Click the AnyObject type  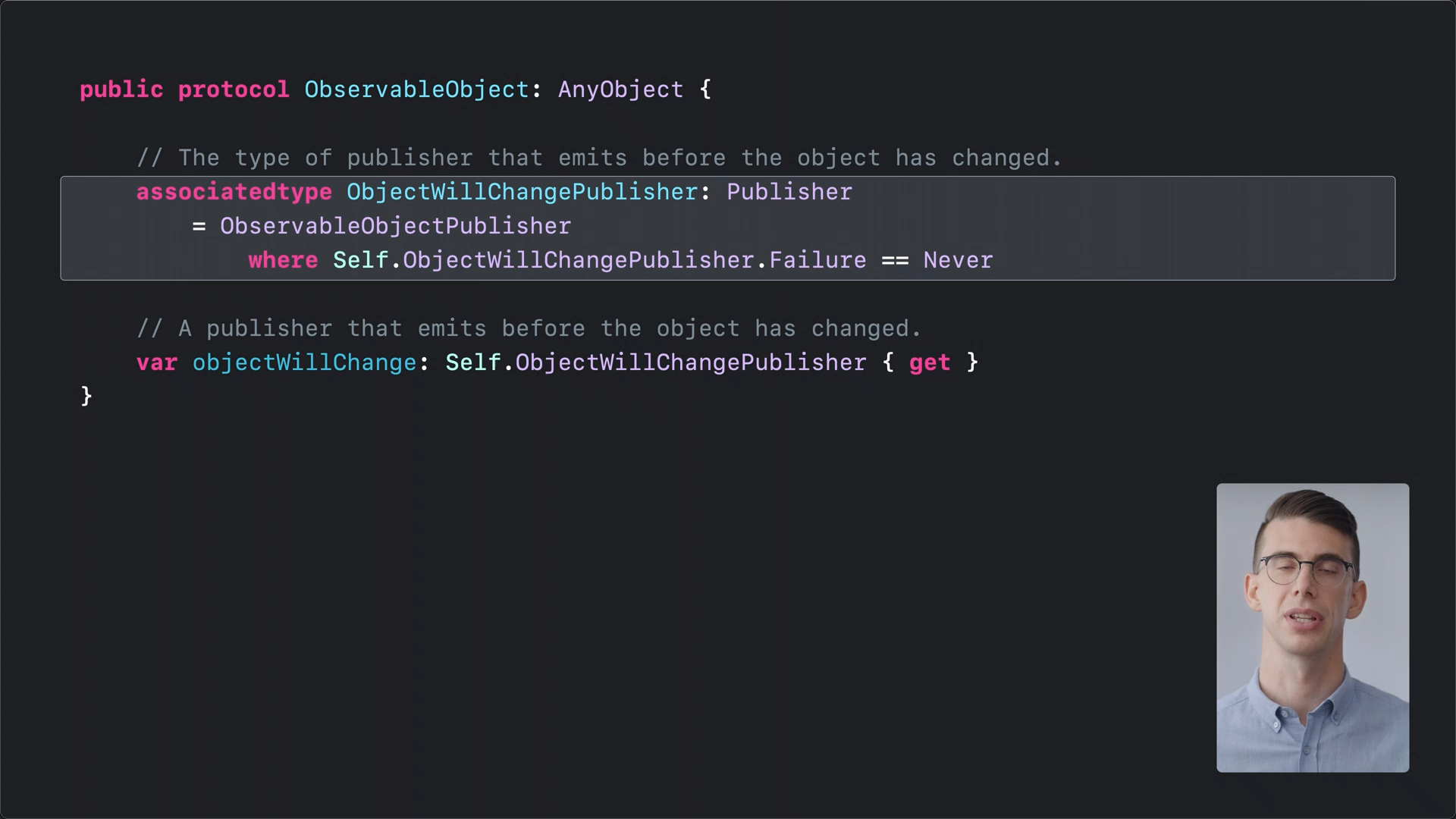(621, 90)
